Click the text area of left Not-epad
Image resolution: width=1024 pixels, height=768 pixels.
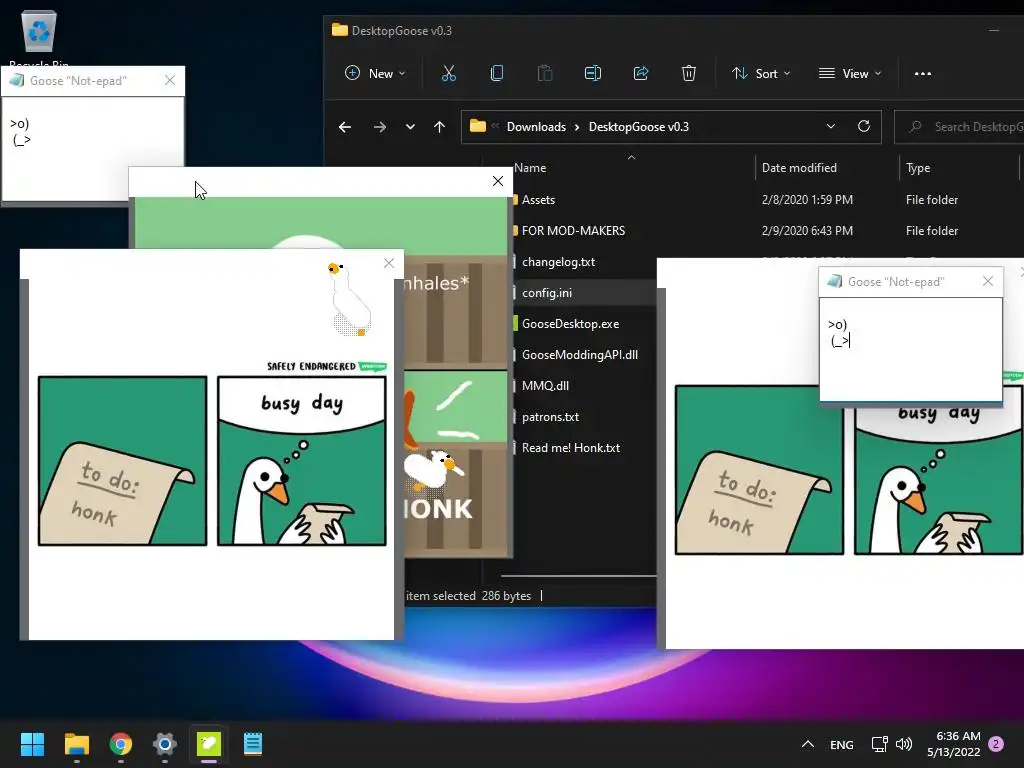(93, 149)
